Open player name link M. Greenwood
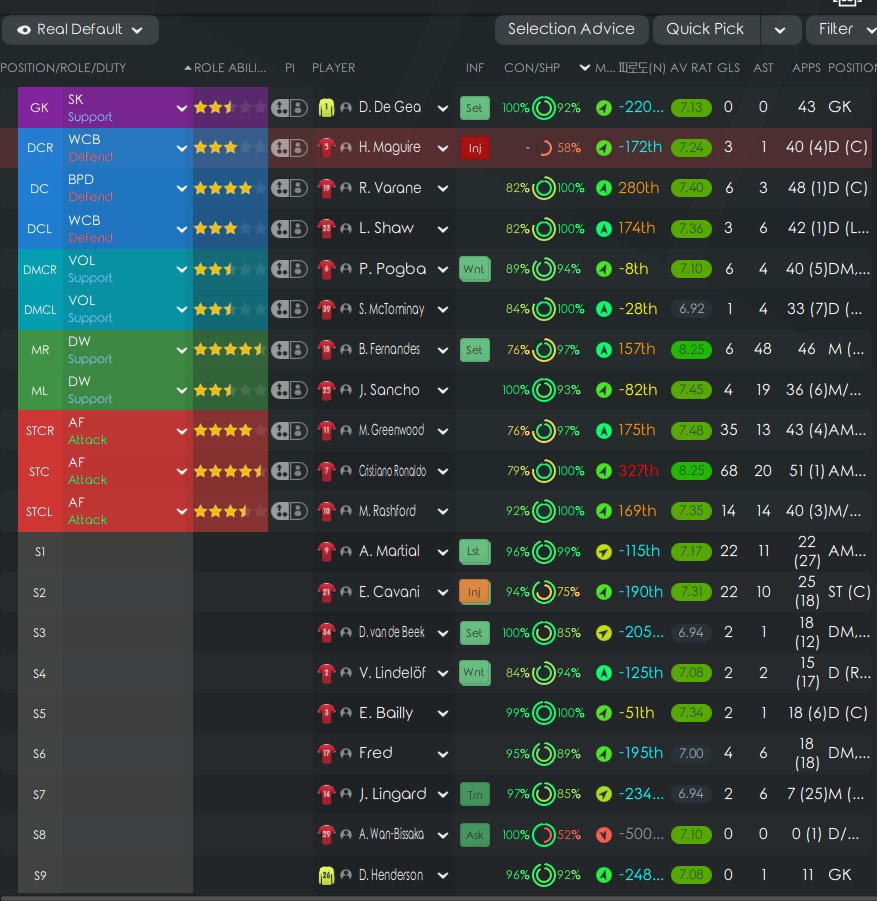Image resolution: width=877 pixels, height=901 pixels. pos(391,430)
